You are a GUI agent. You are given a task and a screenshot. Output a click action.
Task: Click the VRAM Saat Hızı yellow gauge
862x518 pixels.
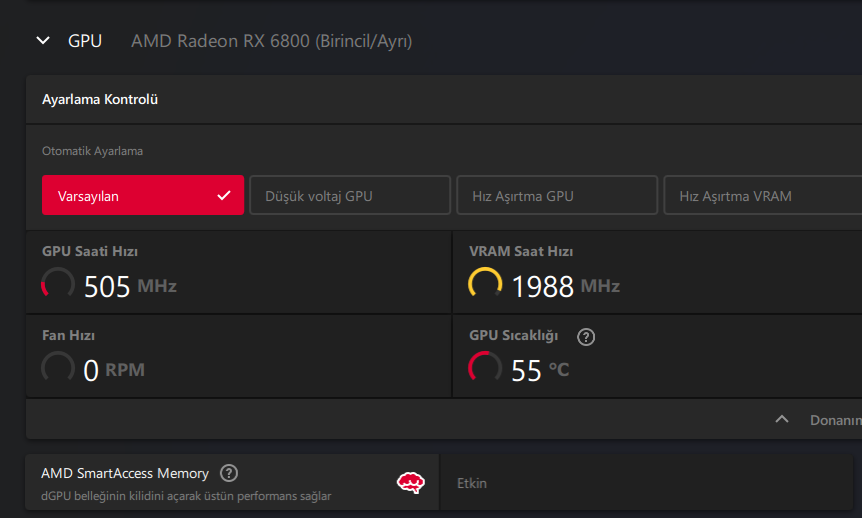(485, 284)
